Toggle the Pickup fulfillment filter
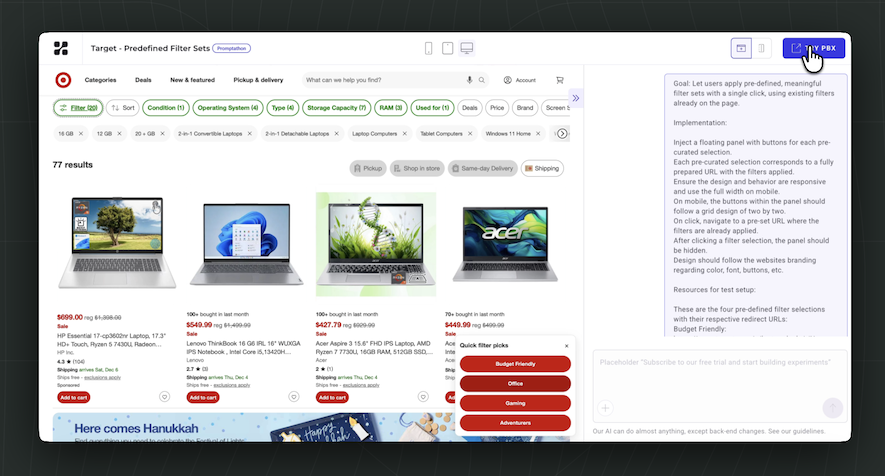Image resolution: width=885 pixels, height=476 pixels. click(368, 168)
